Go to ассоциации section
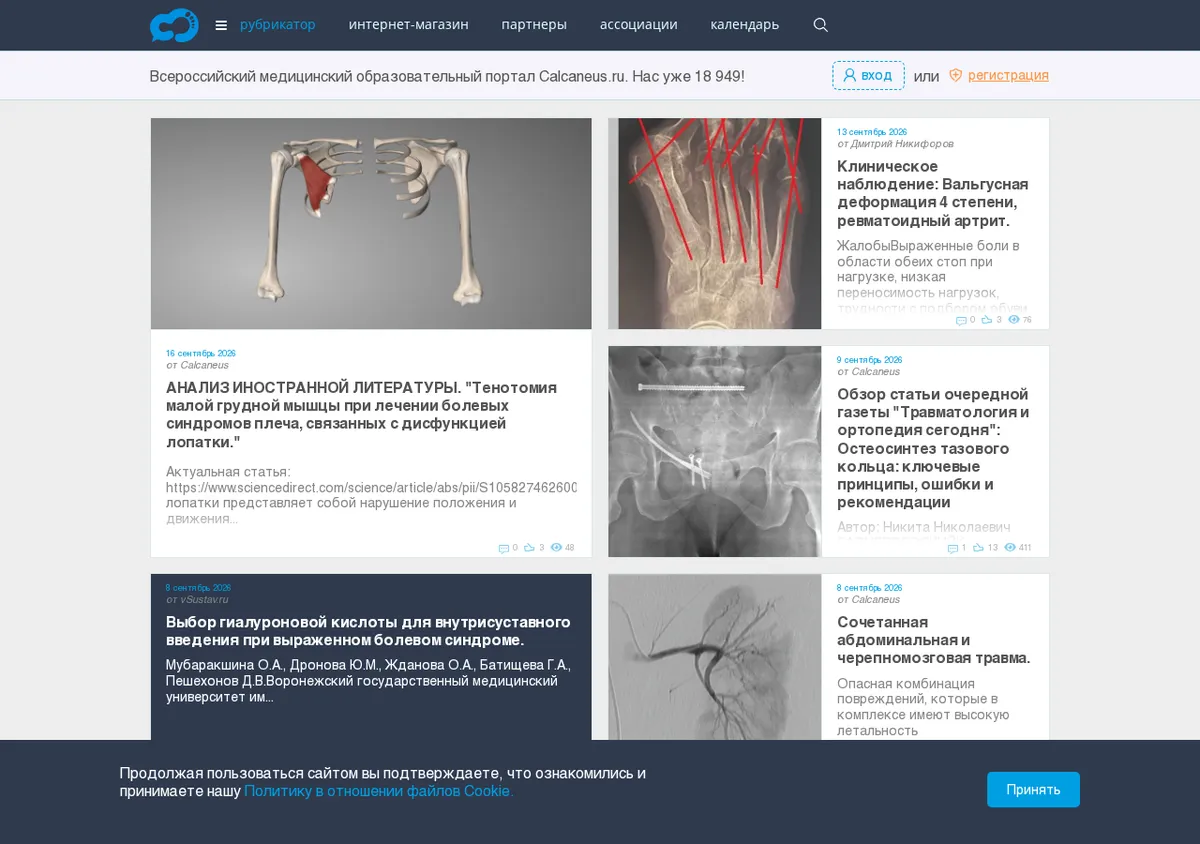Image resolution: width=1200 pixels, height=844 pixels. pos(638,25)
